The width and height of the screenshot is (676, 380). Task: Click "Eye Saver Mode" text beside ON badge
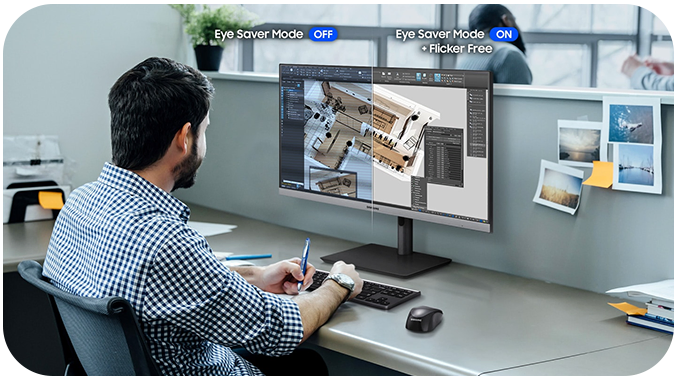click(x=440, y=35)
